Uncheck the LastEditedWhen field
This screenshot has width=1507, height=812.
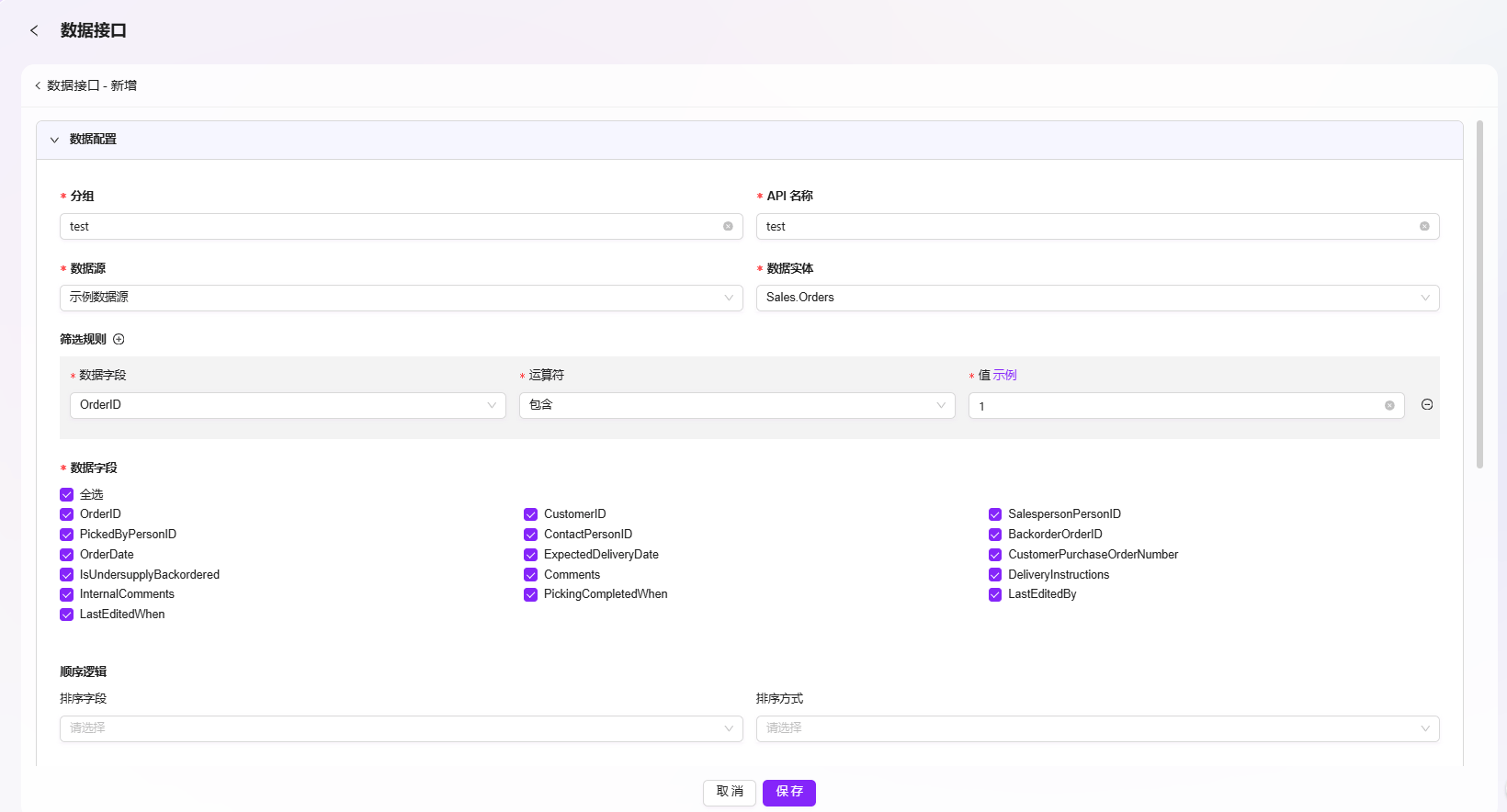pyautogui.click(x=66, y=615)
